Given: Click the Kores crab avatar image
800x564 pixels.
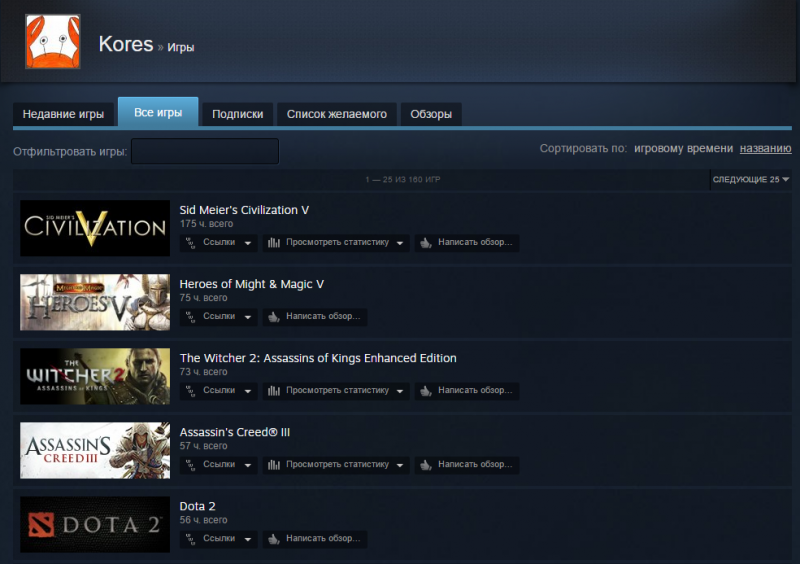Looking at the screenshot, I should coord(53,42).
